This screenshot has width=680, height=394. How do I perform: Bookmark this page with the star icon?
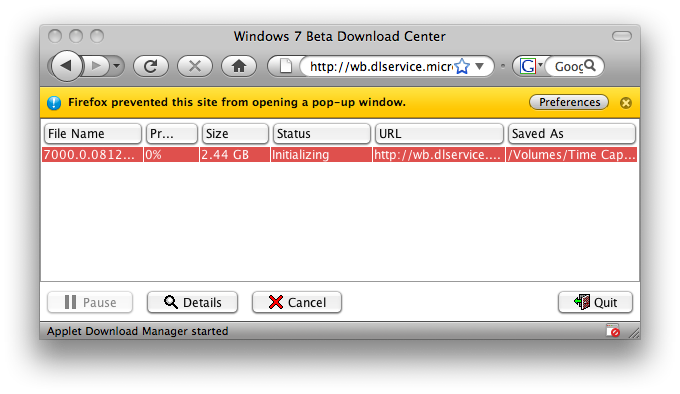coord(462,66)
